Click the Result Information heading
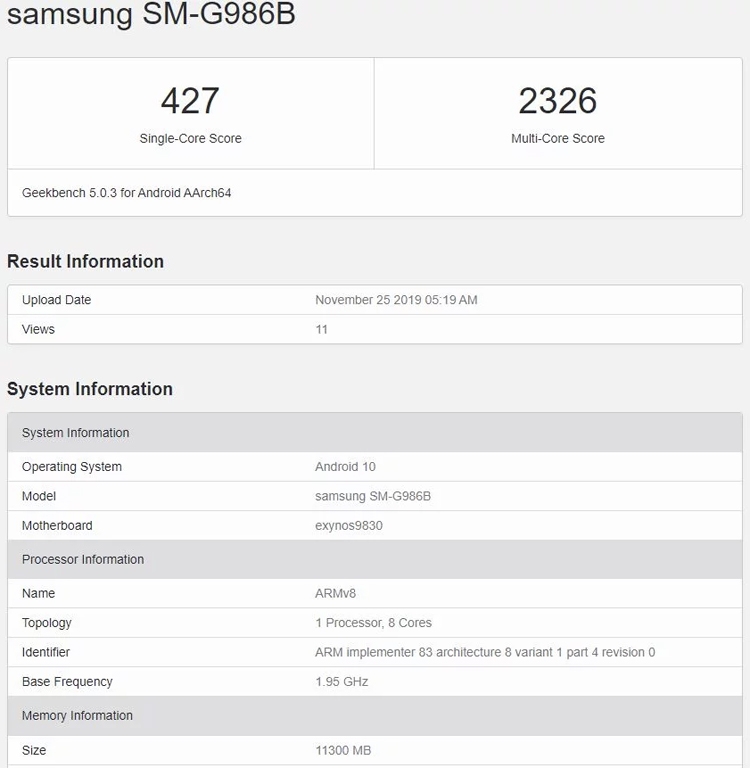Screen dimensions: 750x768 (x=85, y=261)
